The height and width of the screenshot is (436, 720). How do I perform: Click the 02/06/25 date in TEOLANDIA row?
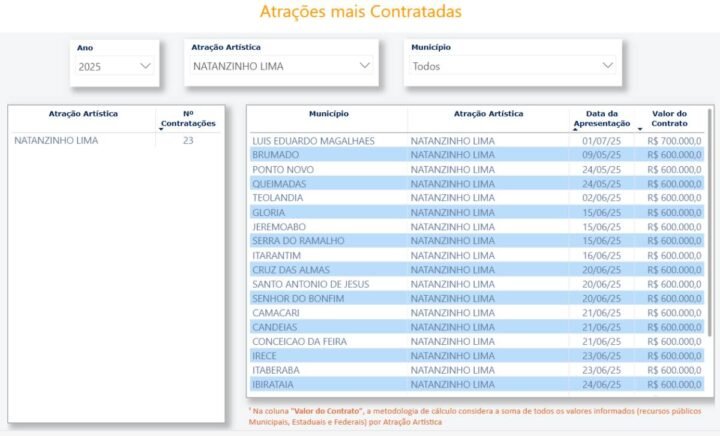602,198
